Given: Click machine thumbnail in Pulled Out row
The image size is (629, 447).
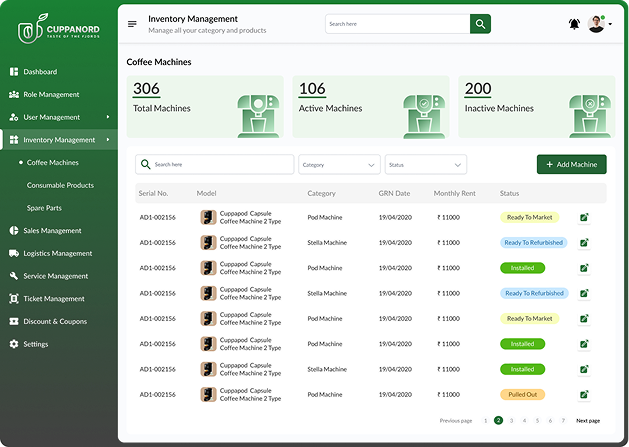Looking at the screenshot, I should (x=208, y=394).
